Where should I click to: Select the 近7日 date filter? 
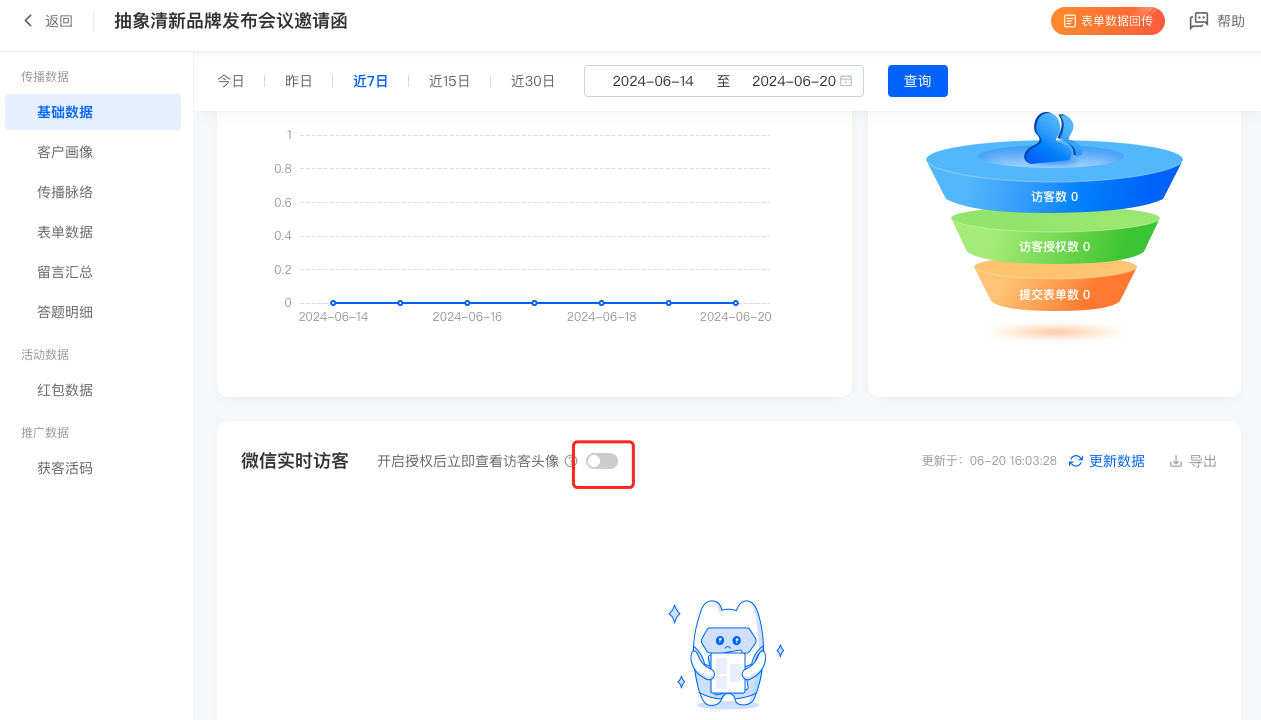coord(371,81)
